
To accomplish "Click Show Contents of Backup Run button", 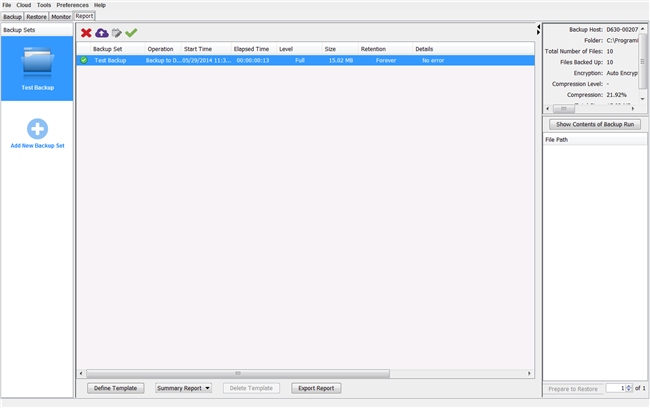I will [x=595, y=124].
